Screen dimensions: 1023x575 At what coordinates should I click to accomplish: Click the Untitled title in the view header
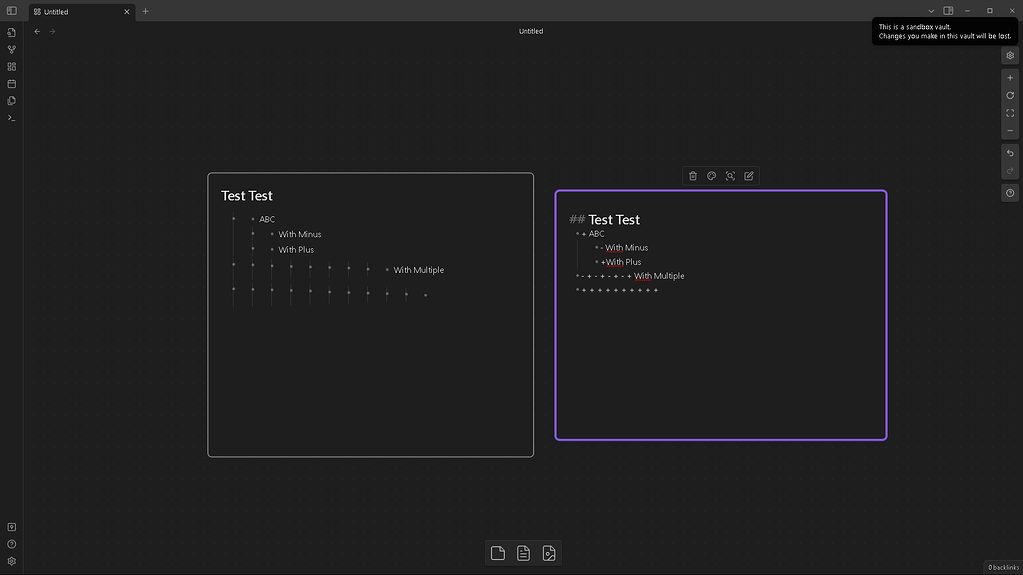(x=530, y=31)
